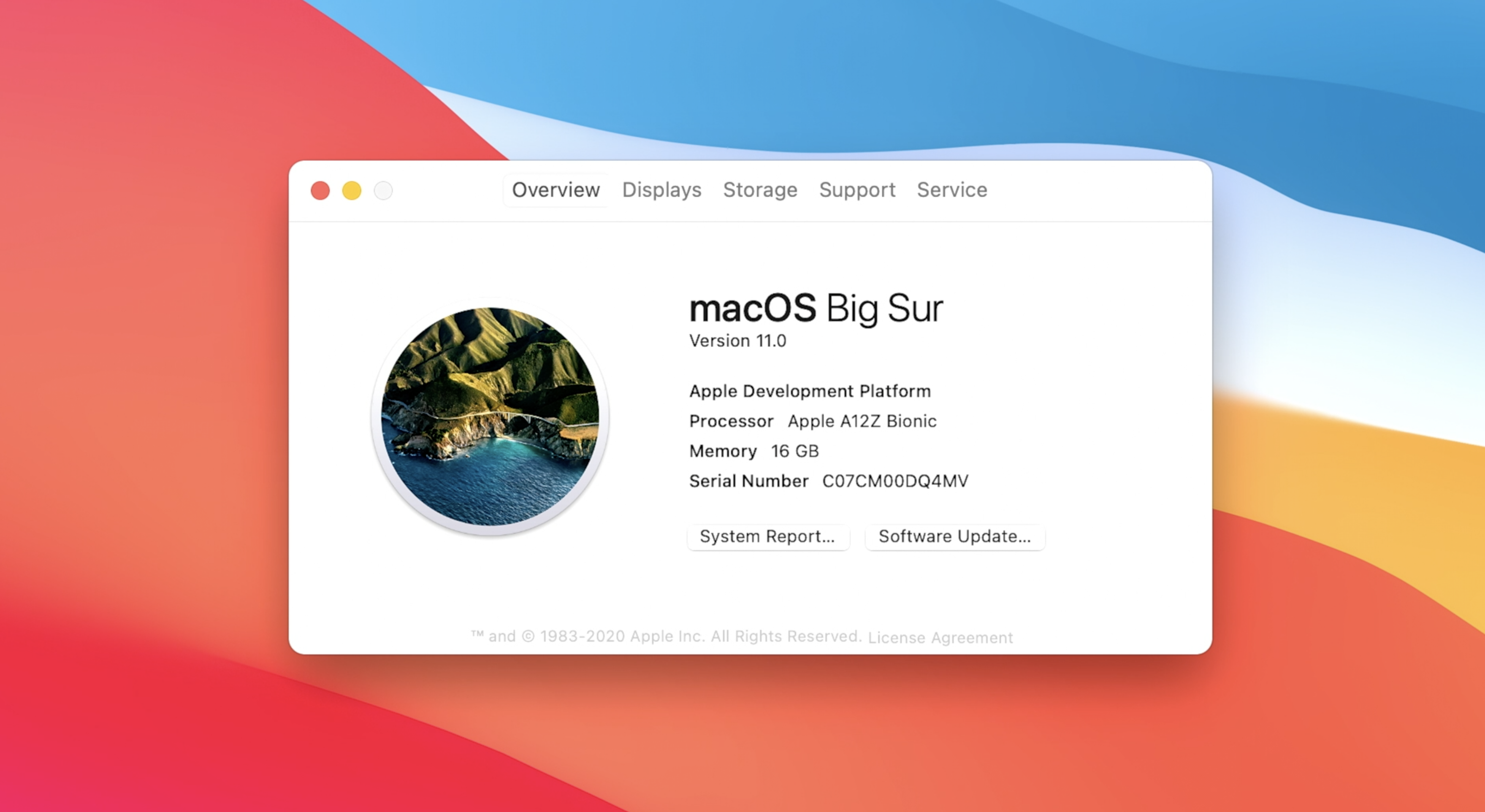Viewport: 1485px width, 812px height.
Task: Launch Software Update
Action: pos(955,536)
